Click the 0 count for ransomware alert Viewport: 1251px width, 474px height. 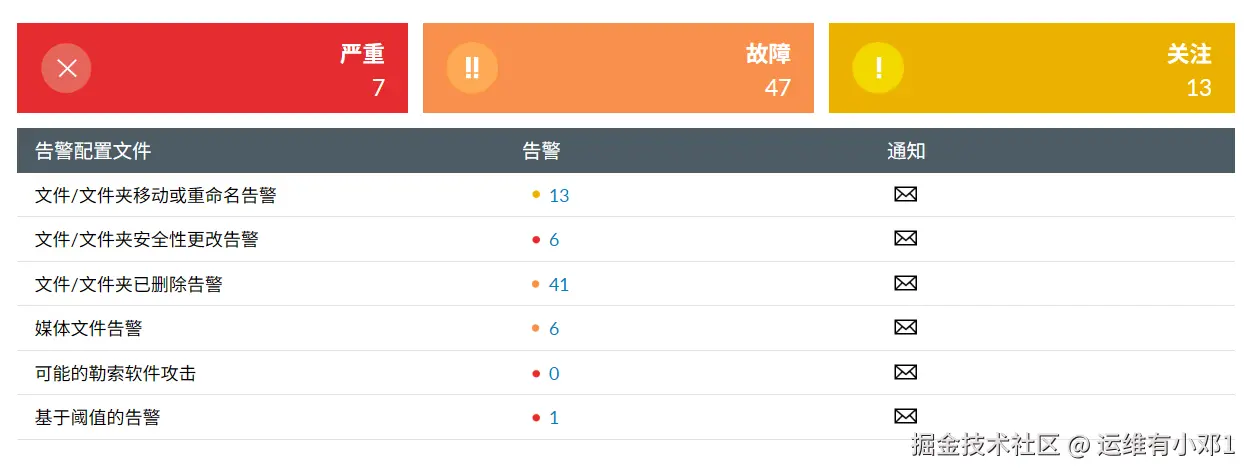coord(554,374)
